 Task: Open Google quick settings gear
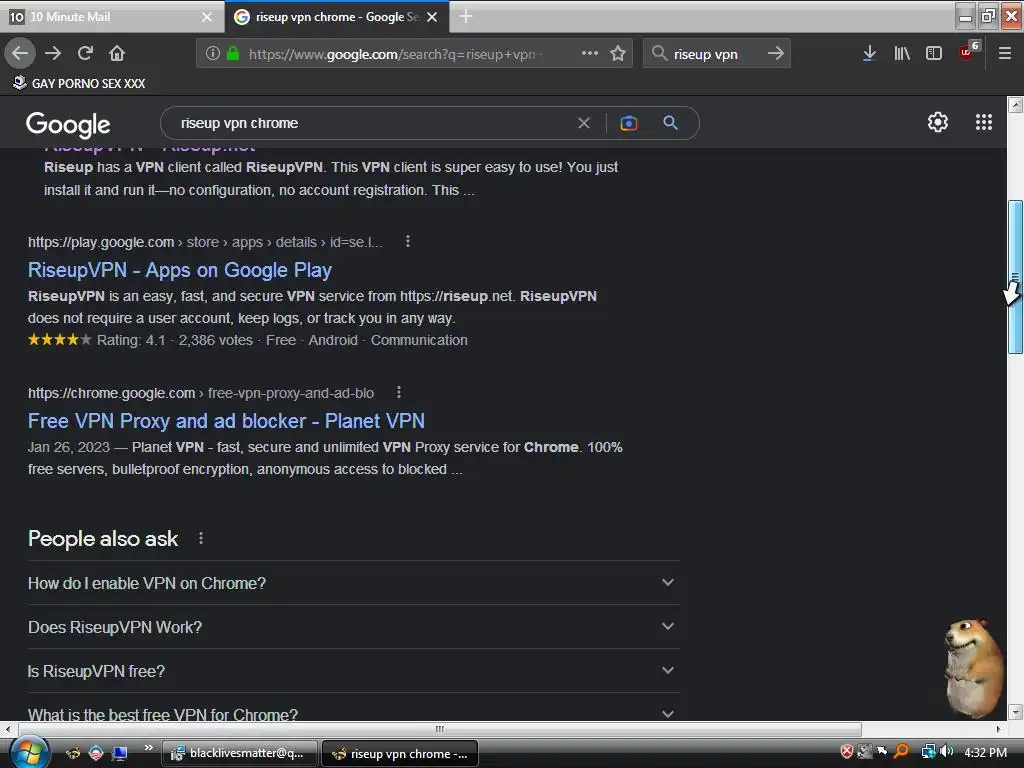point(938,122)
